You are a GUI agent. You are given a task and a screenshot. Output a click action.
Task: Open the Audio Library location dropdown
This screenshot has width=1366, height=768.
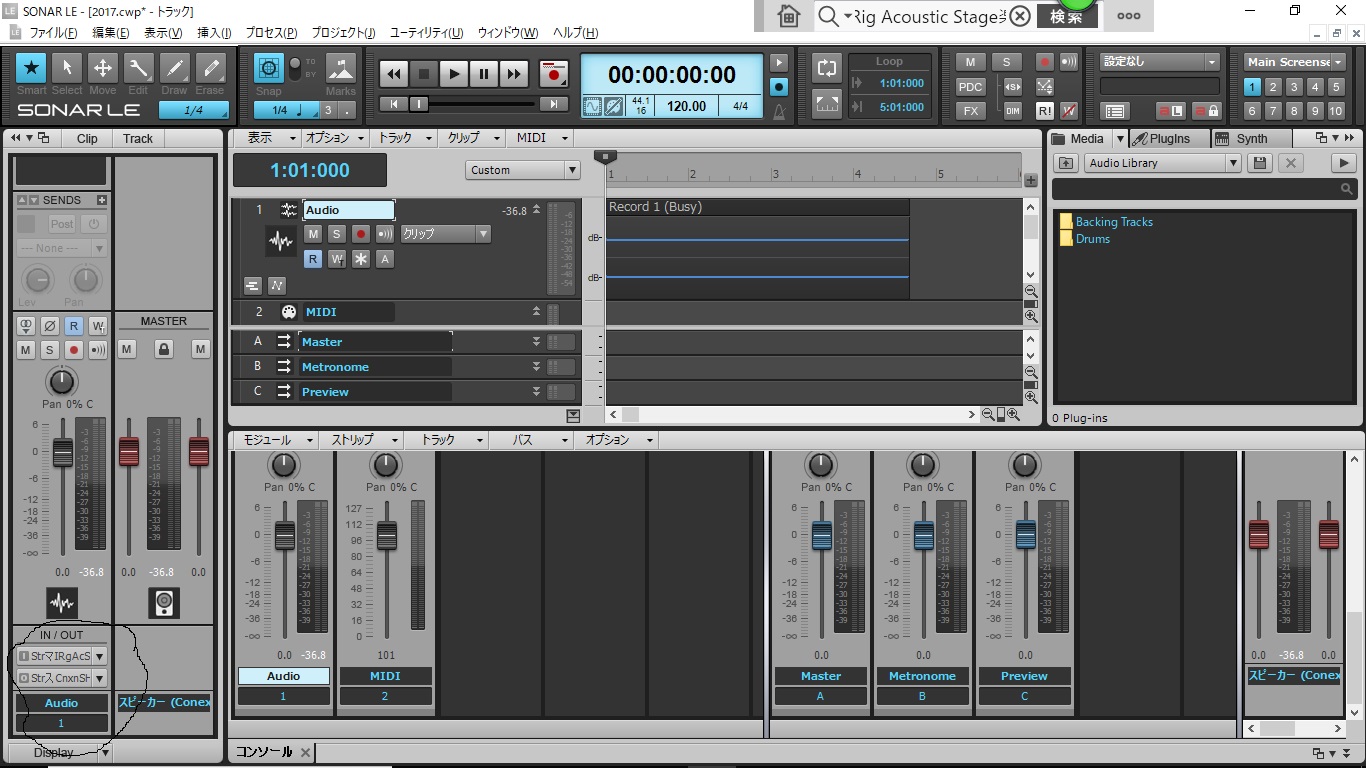(x=1163, y=163)
